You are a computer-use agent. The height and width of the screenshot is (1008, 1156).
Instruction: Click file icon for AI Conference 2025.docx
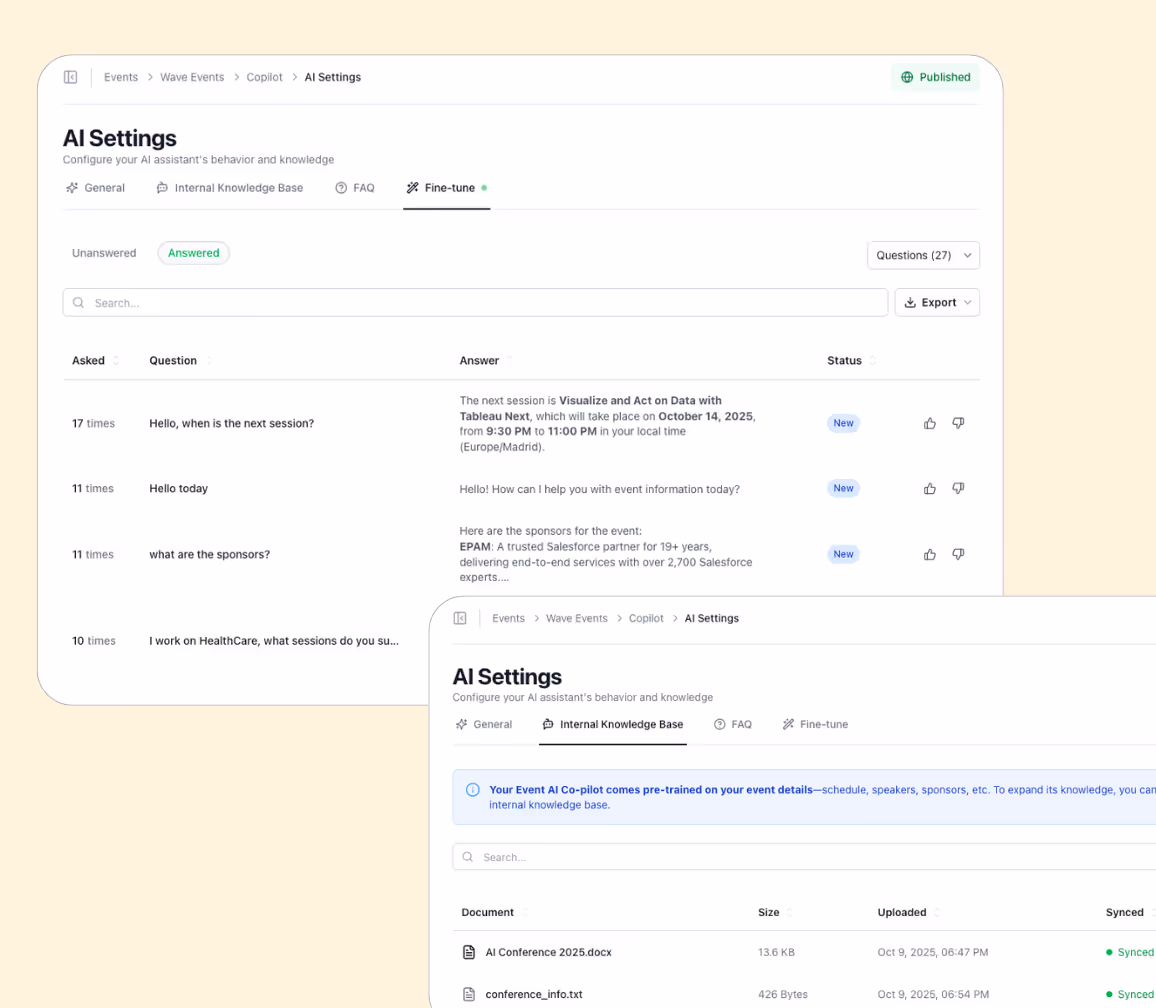point(469,952)
